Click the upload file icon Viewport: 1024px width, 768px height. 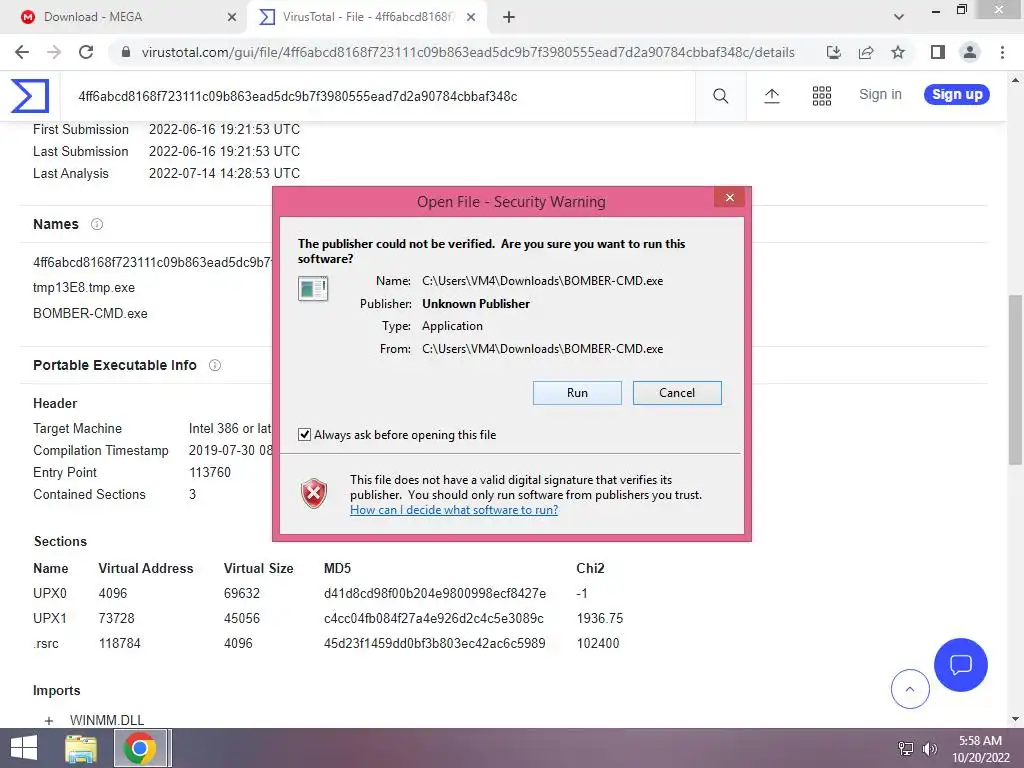coord(771,96)
